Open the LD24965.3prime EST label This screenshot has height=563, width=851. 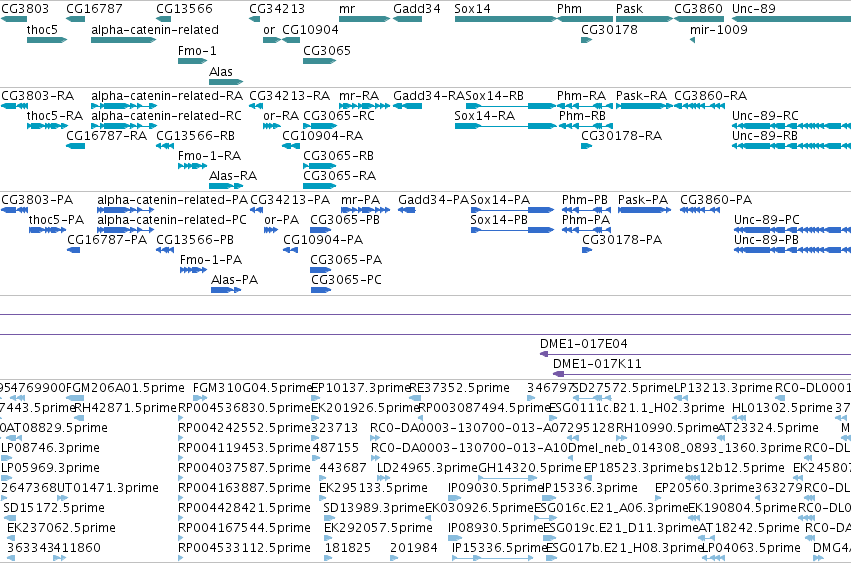click(x=427, y=468)
